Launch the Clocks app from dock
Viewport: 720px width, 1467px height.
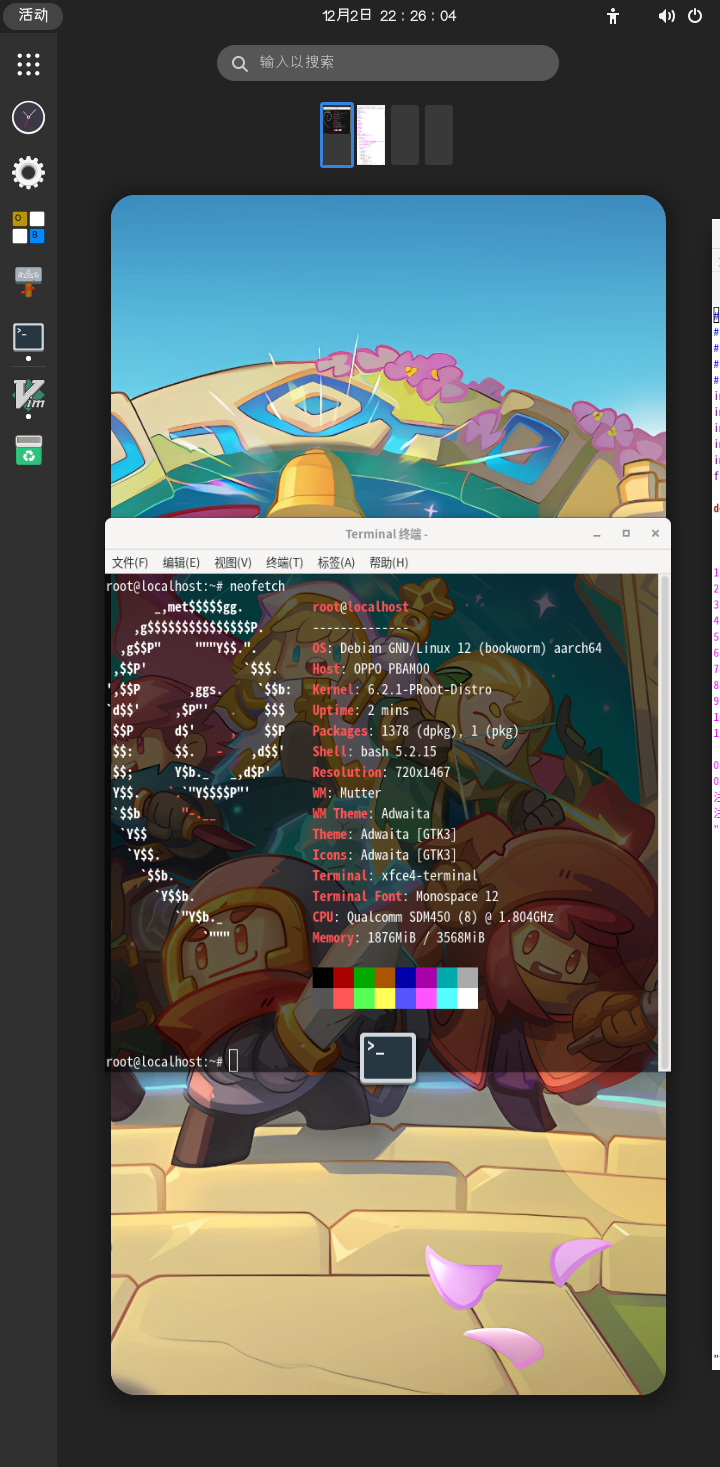click(28, 118)
